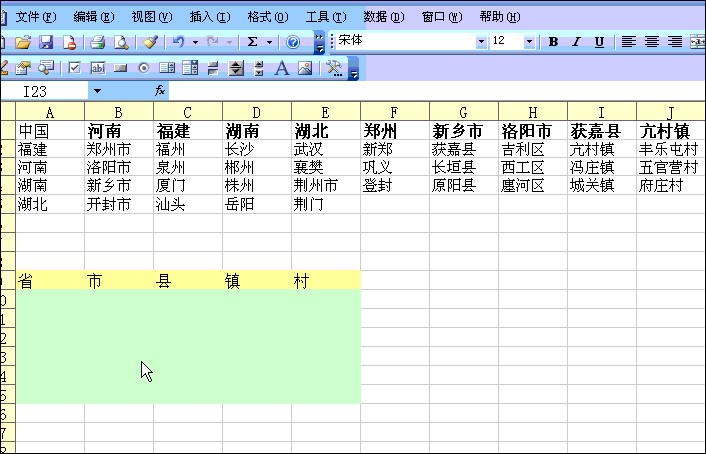This screenshot has height=454, width=706.
Task: Select the Spin Button control
Action: [236, 68]
